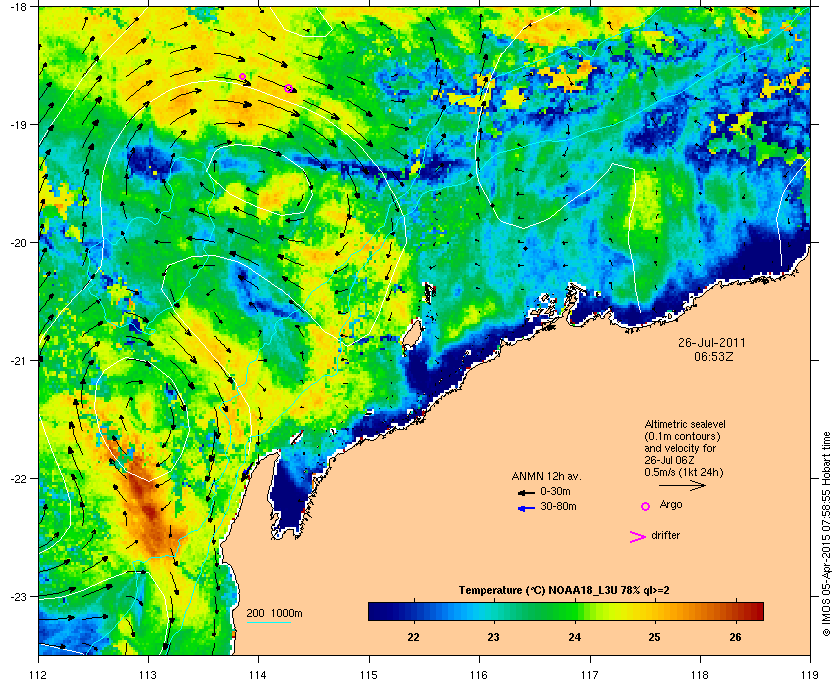This screenshot has height=680, width=840.
Task: Click latitude axis label -18
Action: (18, 7)
